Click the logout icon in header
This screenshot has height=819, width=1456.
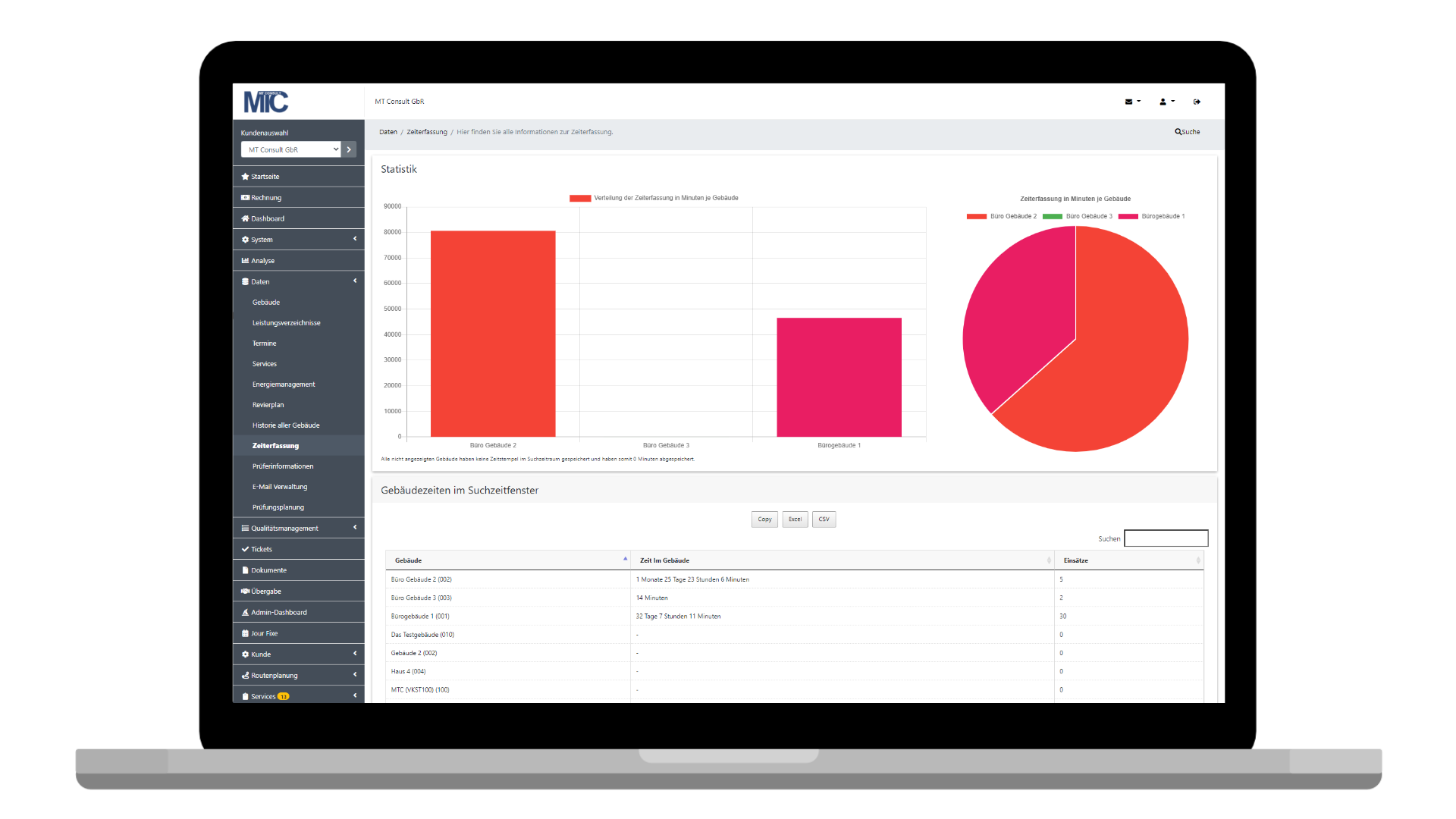1197,102
